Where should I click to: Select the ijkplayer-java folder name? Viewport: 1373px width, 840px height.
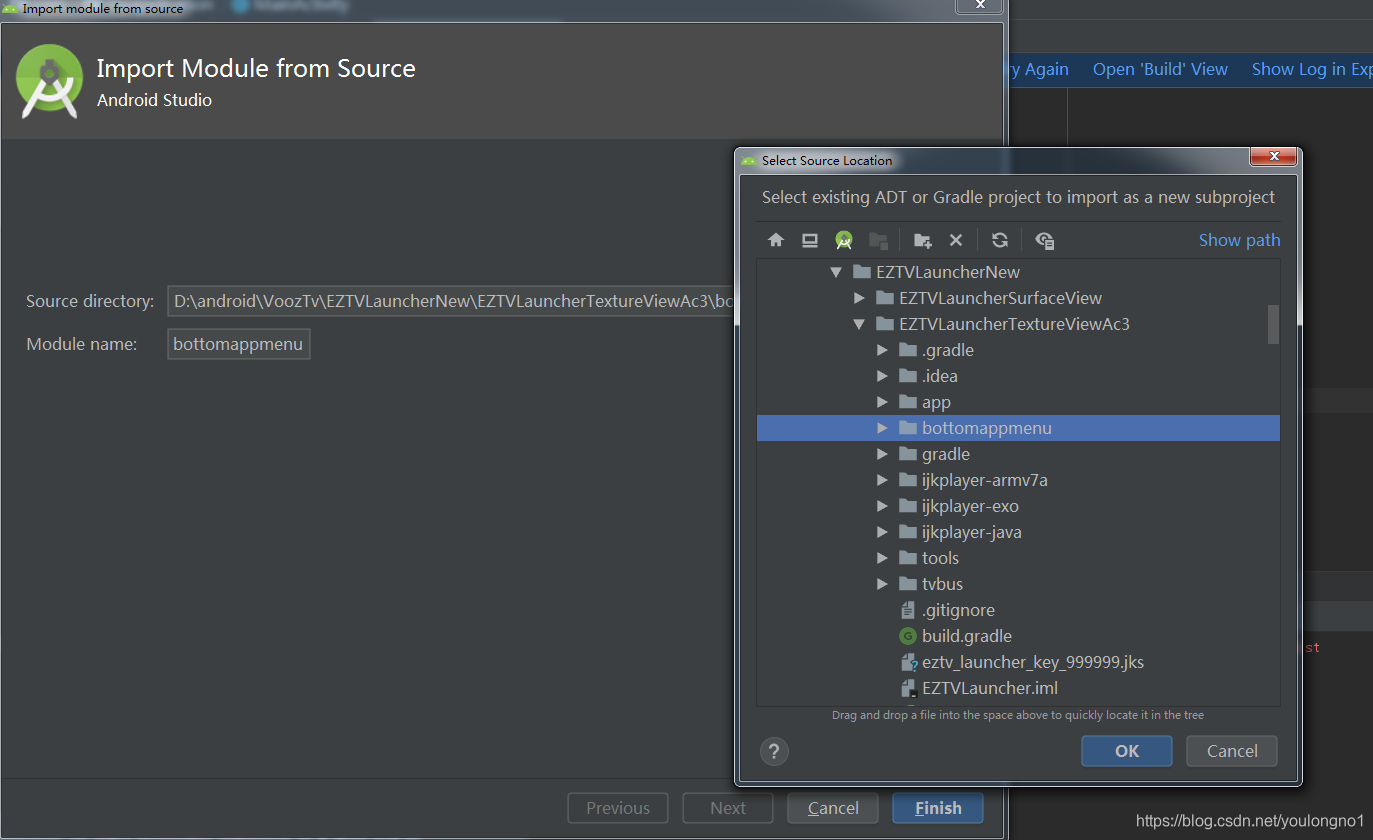(x=972, y=532)
